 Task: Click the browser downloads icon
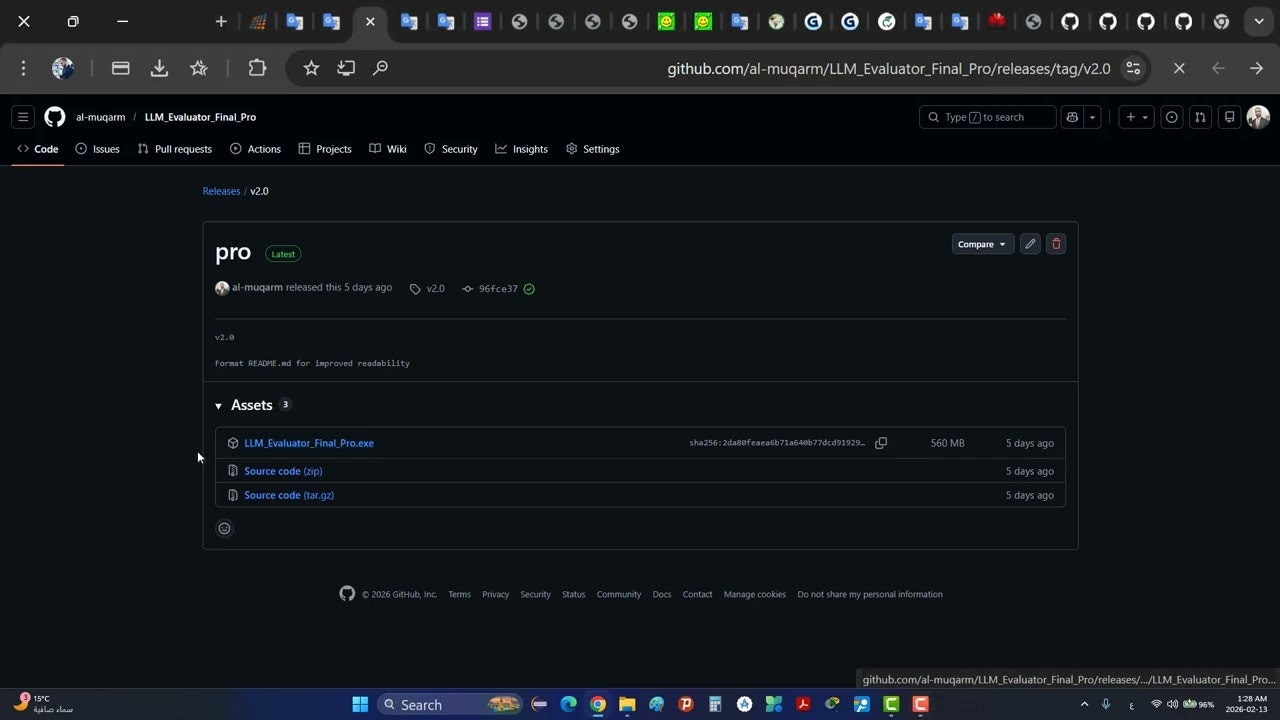click(159, 68)
